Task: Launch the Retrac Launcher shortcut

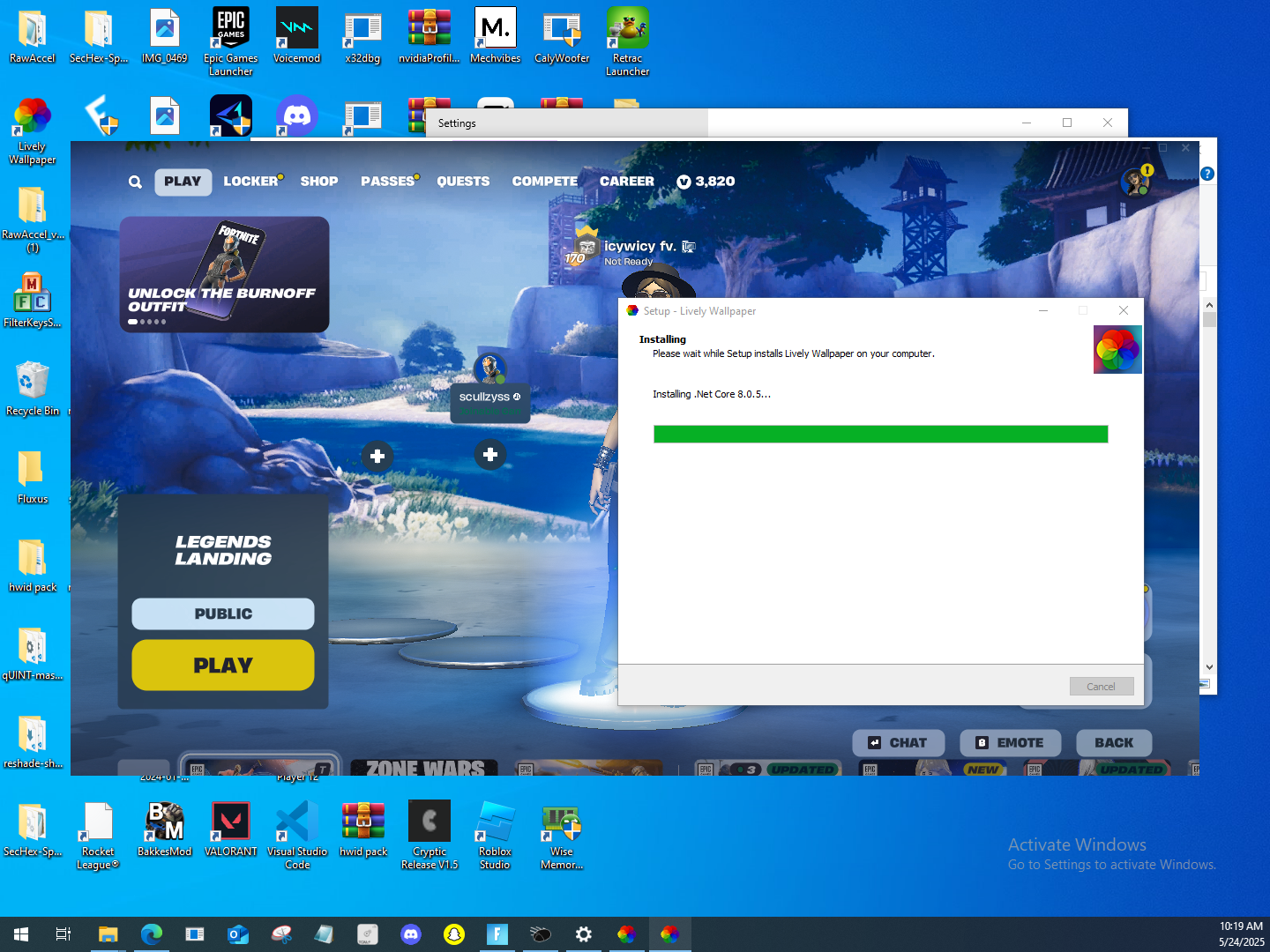Action: (x=627, y=41)
